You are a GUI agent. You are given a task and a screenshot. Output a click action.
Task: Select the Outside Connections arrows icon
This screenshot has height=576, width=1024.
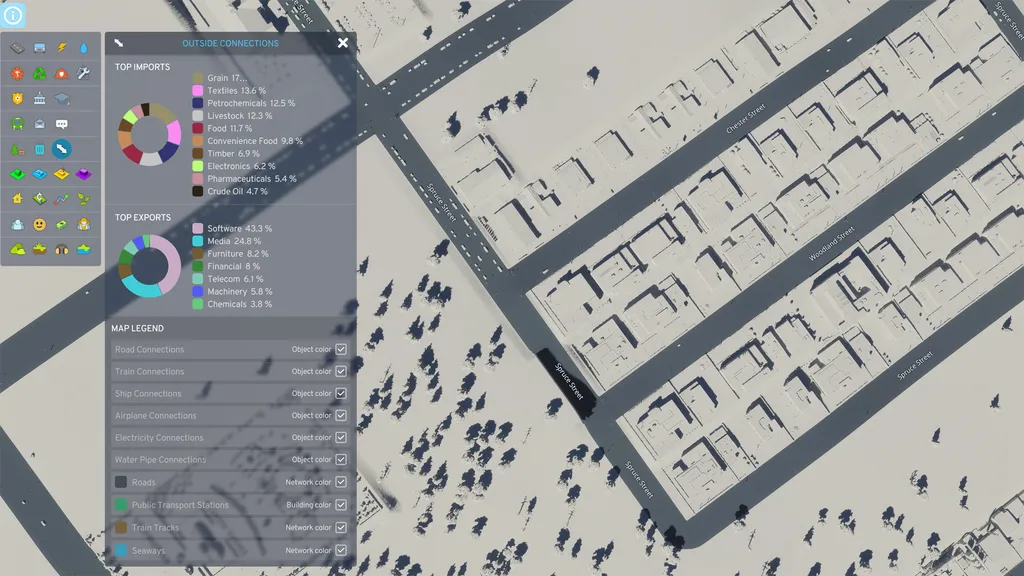62,149
